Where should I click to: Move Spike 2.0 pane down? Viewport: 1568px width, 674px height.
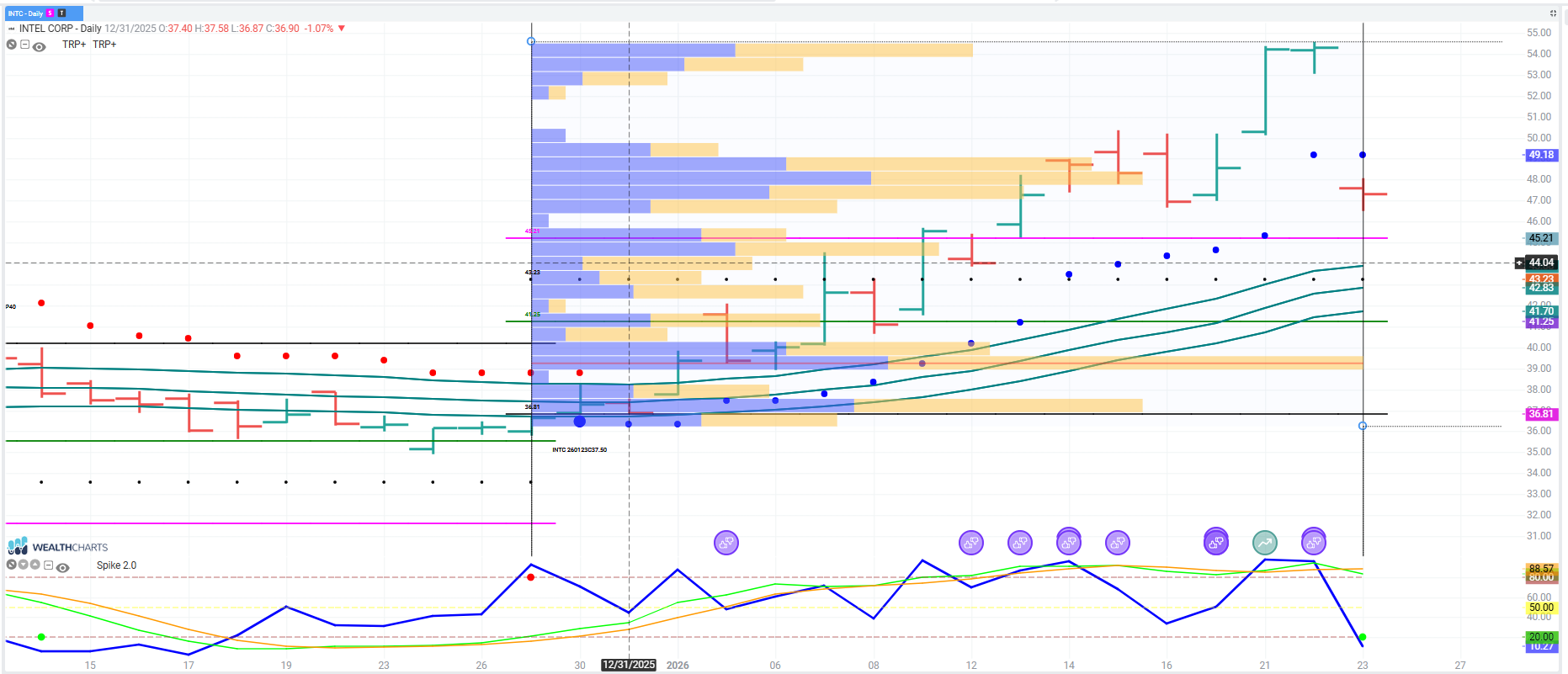coord(24,565)
